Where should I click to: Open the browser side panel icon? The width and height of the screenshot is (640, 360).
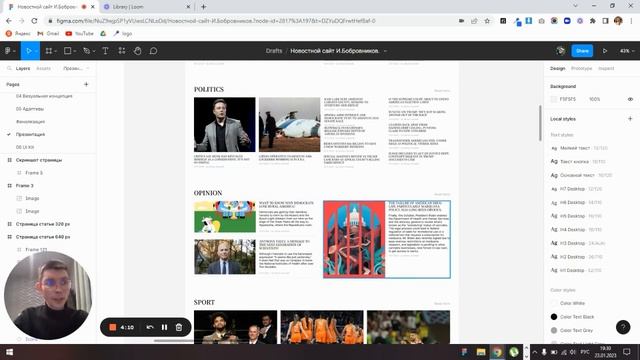[x=605, y=21]
